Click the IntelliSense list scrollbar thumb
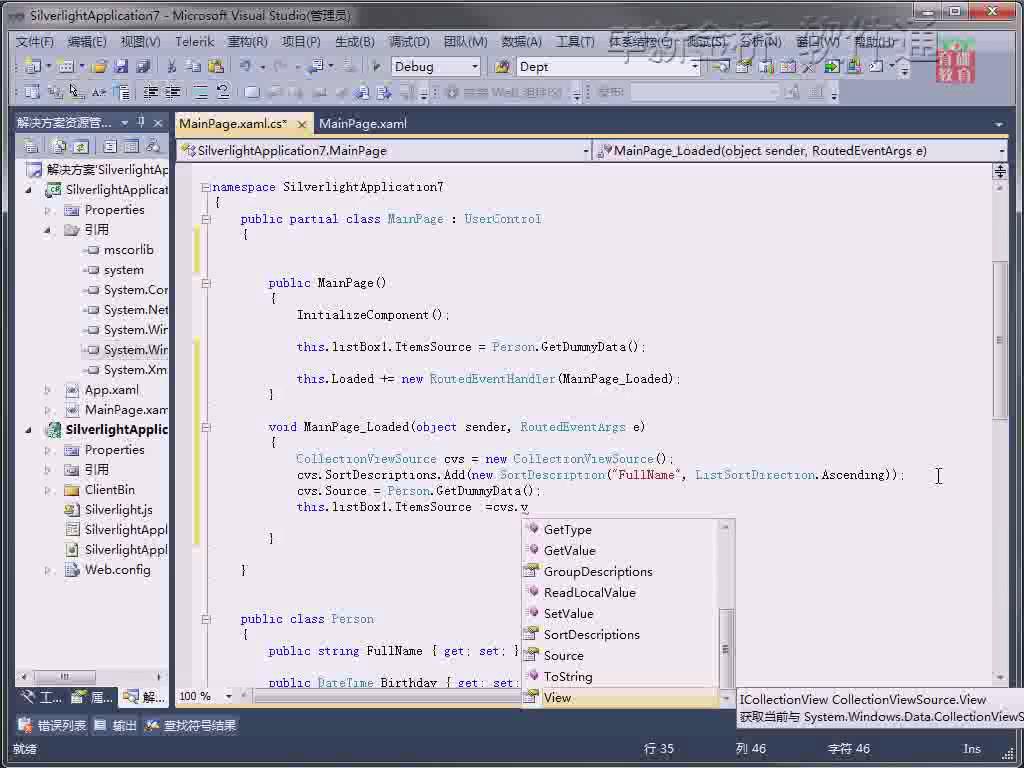Viewport: 1024px width, 768px height. tap(725, 648)
